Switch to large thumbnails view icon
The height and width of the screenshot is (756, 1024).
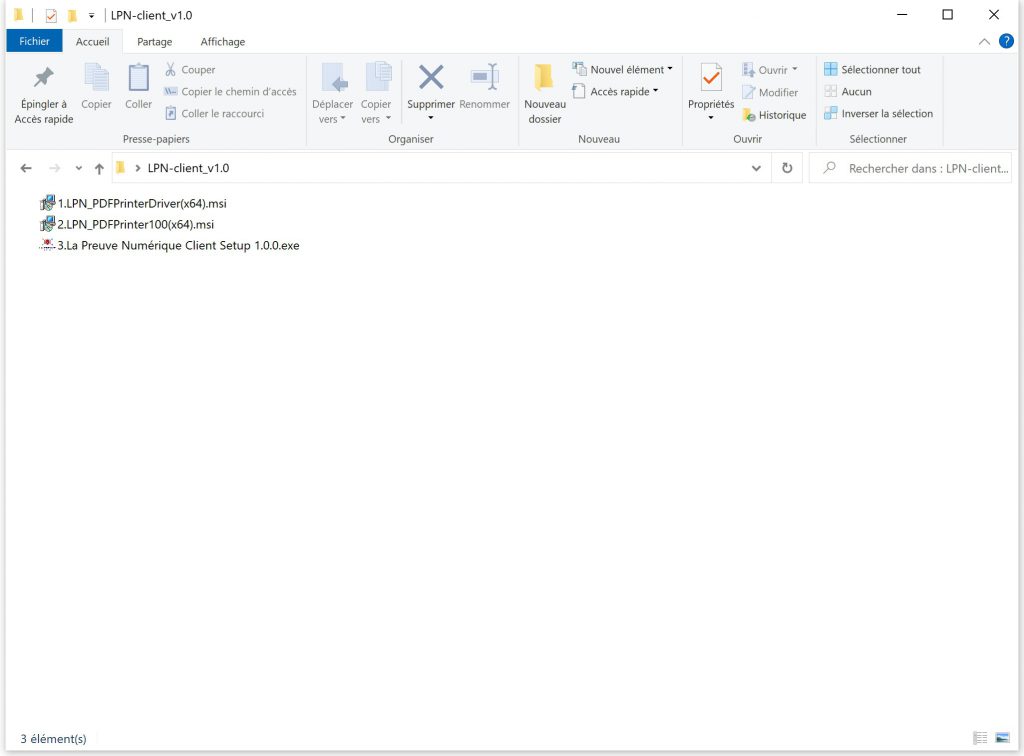[x=1002, y=738]
